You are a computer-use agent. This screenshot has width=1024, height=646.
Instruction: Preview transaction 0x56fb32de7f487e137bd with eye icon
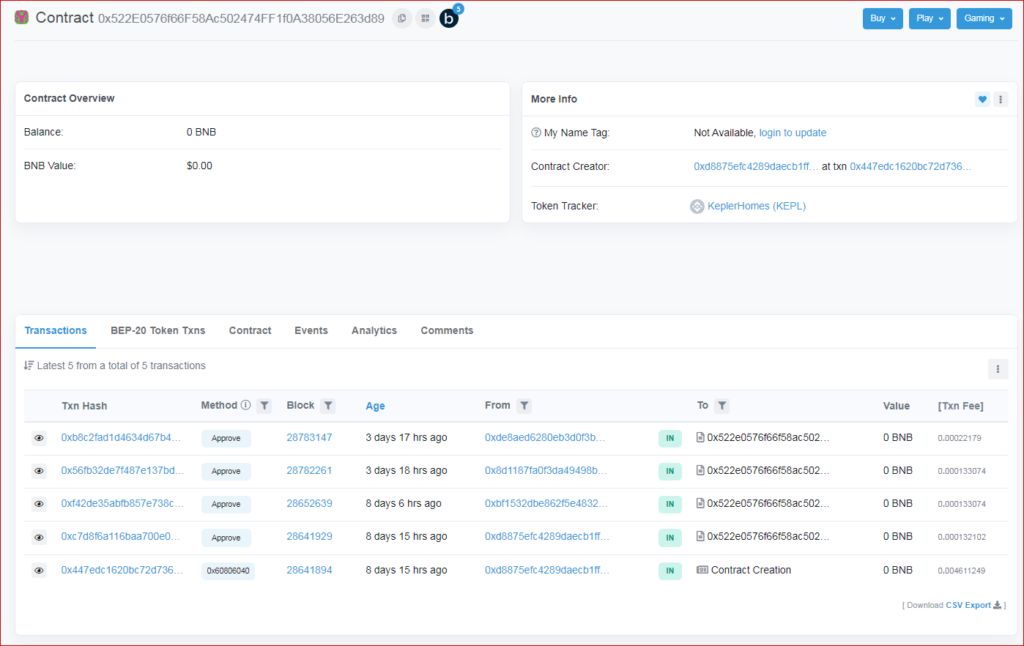click(39, 471)
